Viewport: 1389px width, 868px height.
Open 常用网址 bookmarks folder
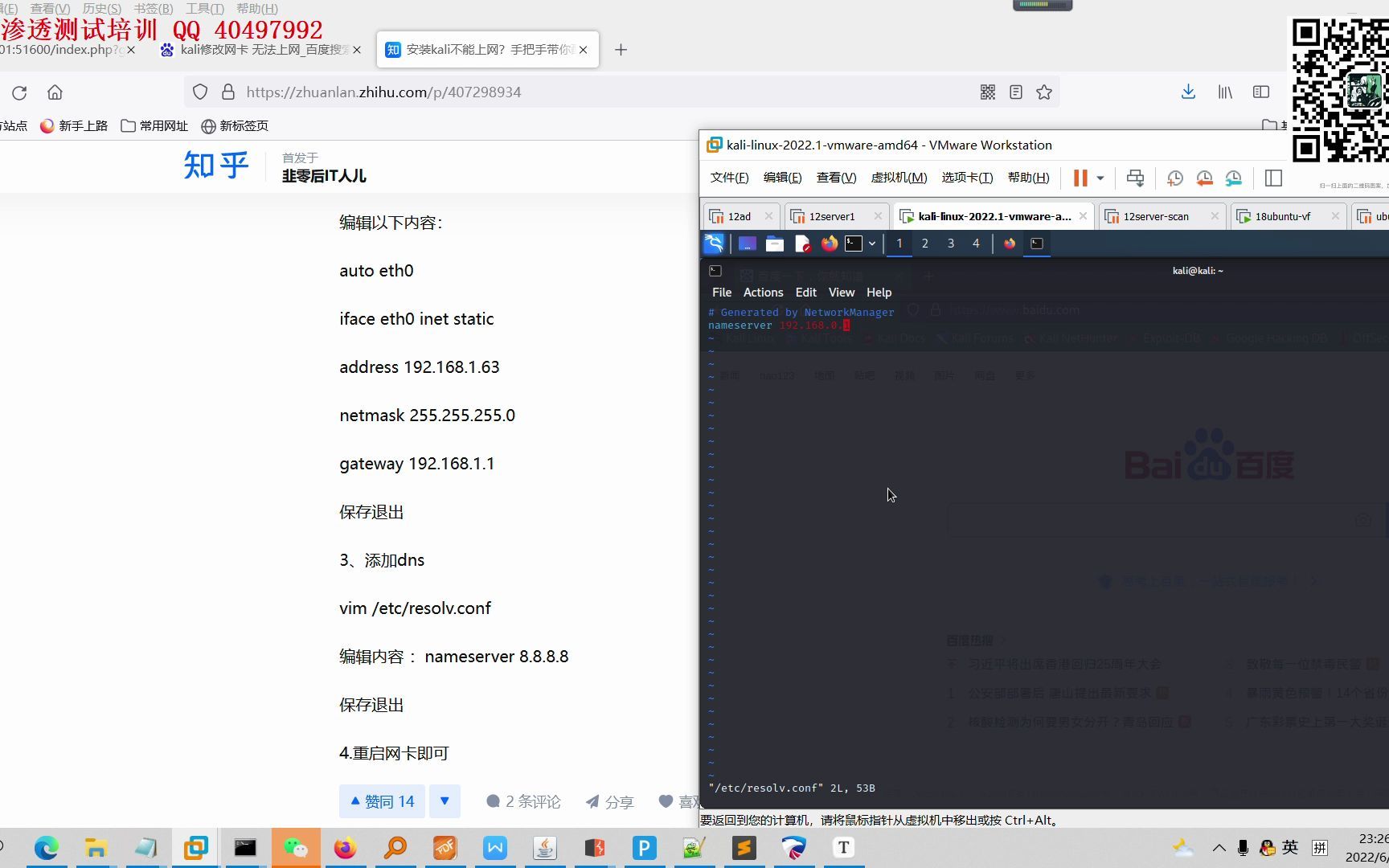tap(154, 126)
